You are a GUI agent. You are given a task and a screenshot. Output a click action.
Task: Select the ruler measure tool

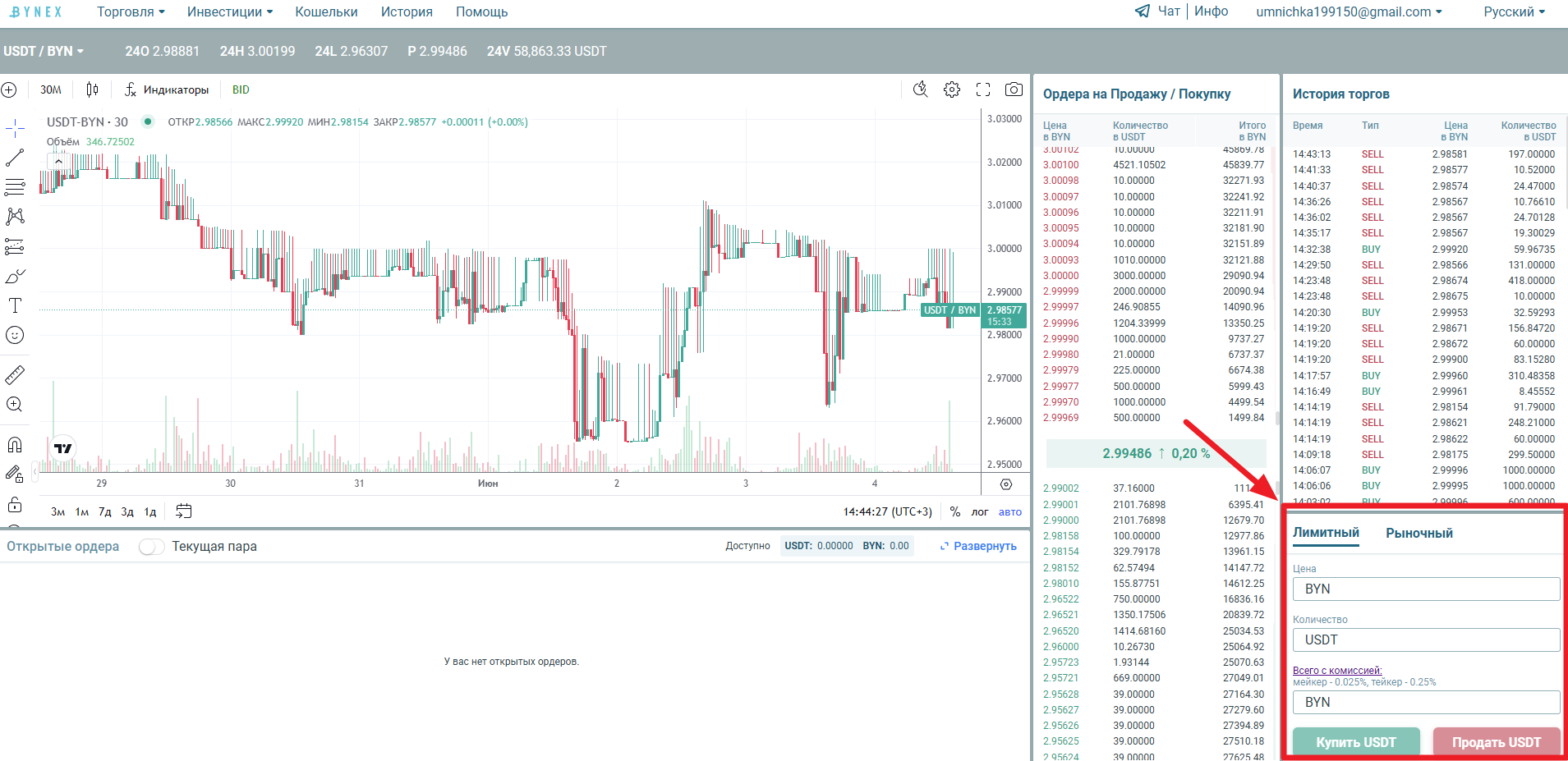click(x=15, y=375)
